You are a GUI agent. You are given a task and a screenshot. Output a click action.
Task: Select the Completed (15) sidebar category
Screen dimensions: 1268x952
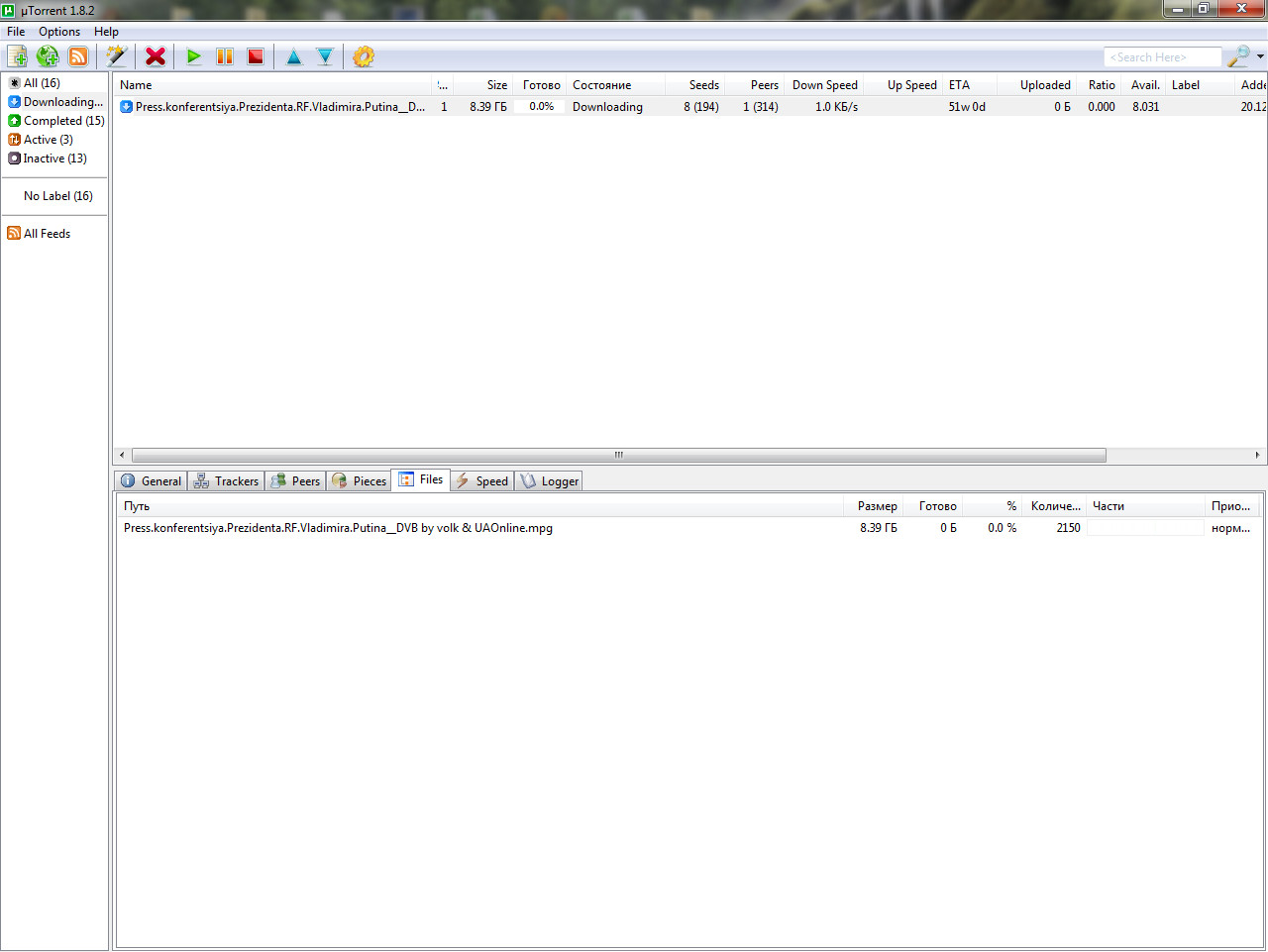click(x=56, y=121)
